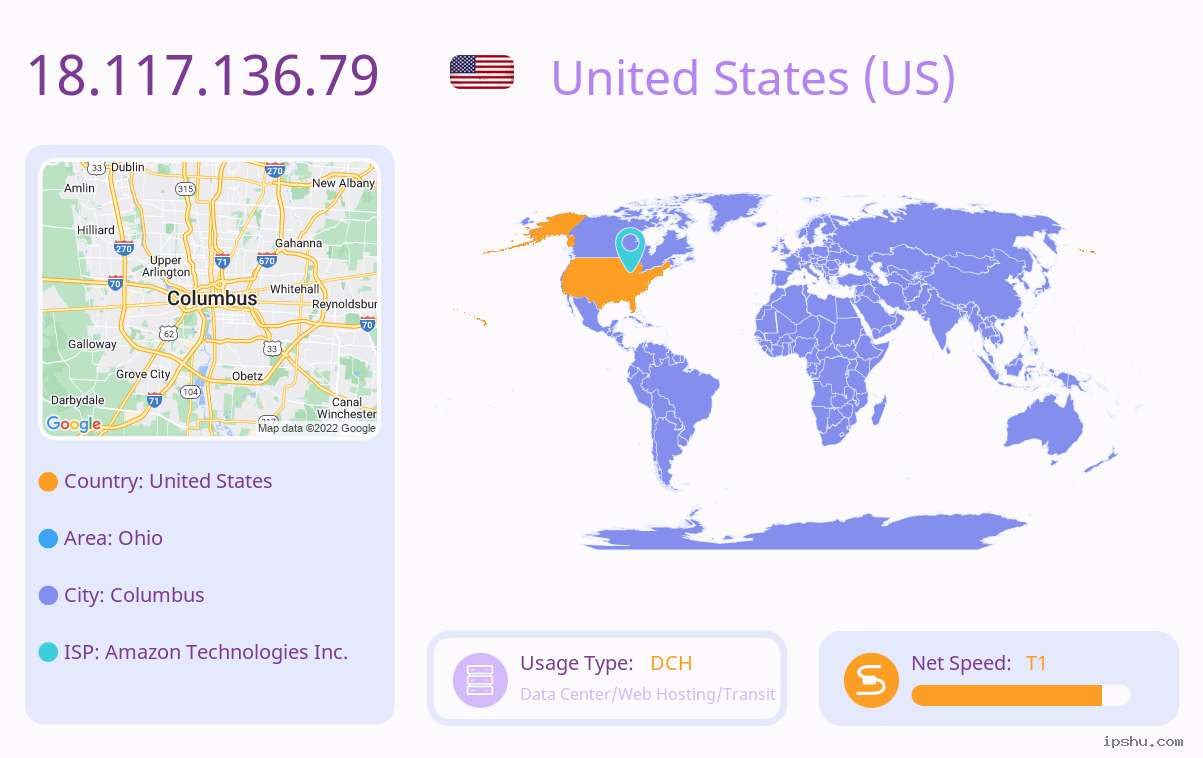Click the DCH usage type value
1203x758 pixels.
[671, 663]
